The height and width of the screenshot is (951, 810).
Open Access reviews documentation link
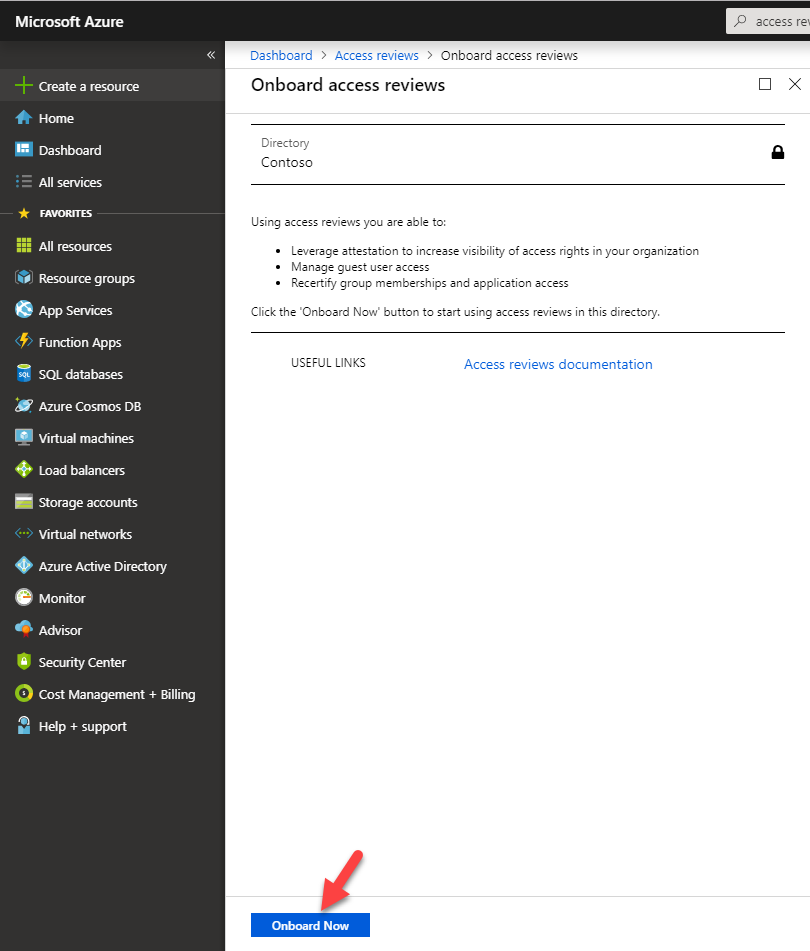[558, 364]
